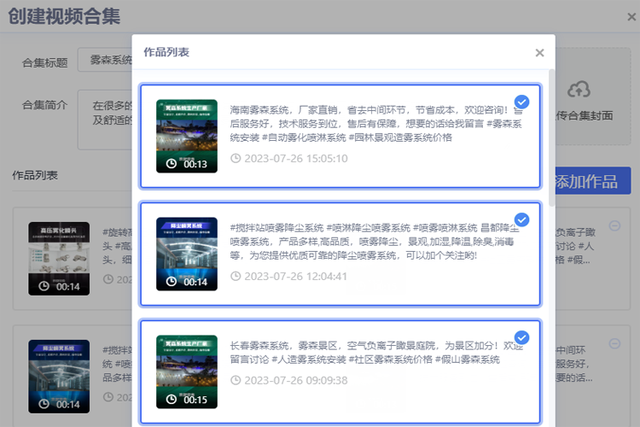The image size is (640, 427).
Task: Open the 00:14 thumbnail in the dialog
Action: click(x=187, y=254)
